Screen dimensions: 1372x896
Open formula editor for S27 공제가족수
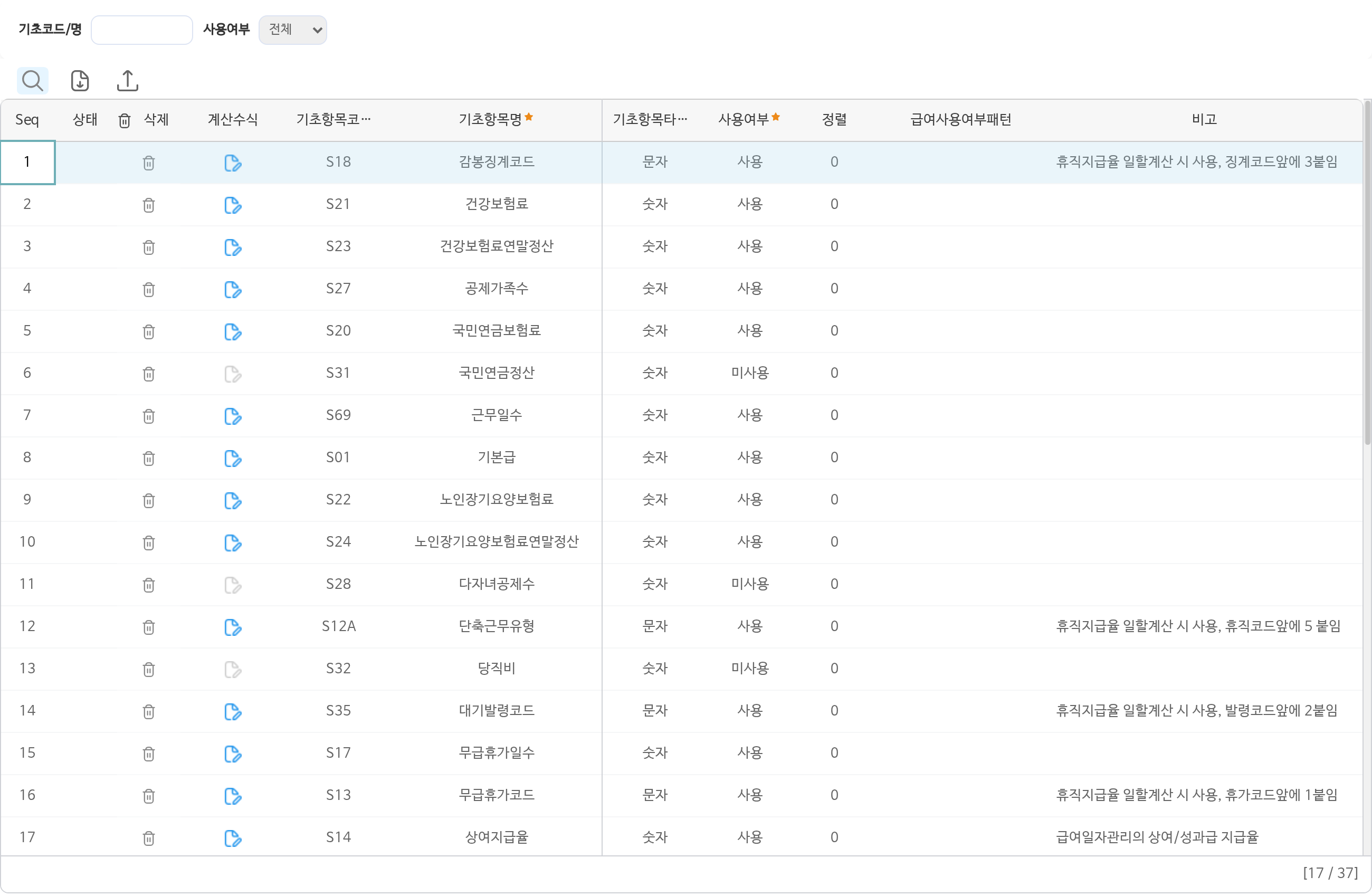tap(233, 290)
